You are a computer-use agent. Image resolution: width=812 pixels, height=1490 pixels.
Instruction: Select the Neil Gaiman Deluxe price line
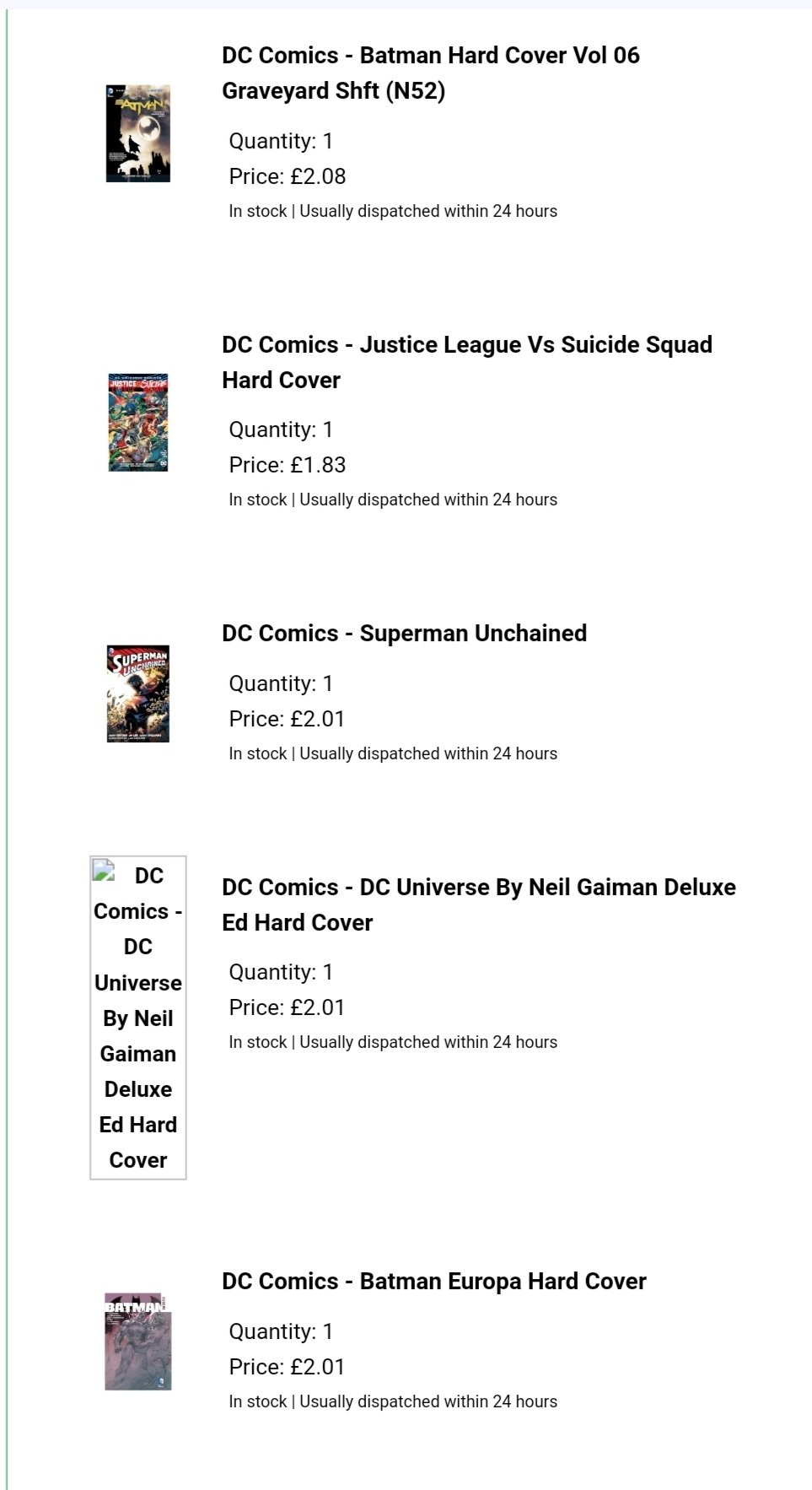tap(288, 1007)
